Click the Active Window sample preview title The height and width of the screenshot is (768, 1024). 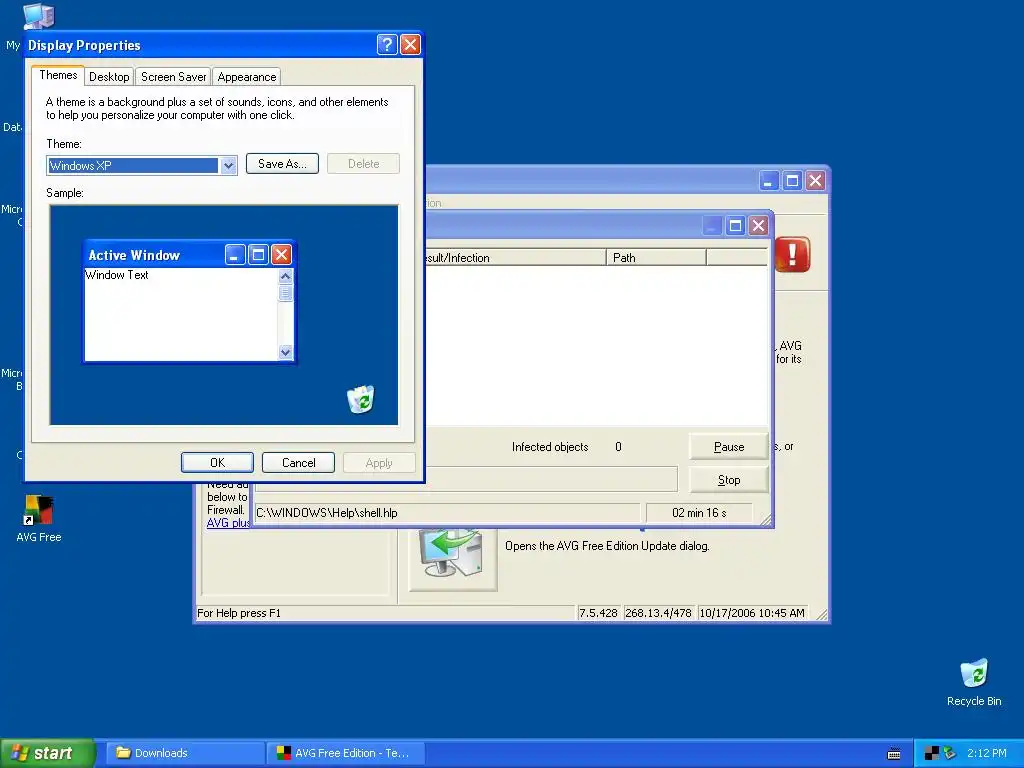pyautogui.click(x=134, y=255)
